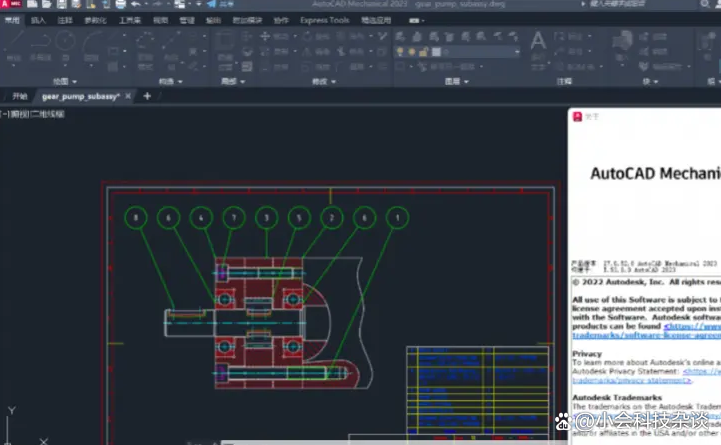Click the '© 2022 Autodesk, Inc.' copyright line

pos(646,282)
